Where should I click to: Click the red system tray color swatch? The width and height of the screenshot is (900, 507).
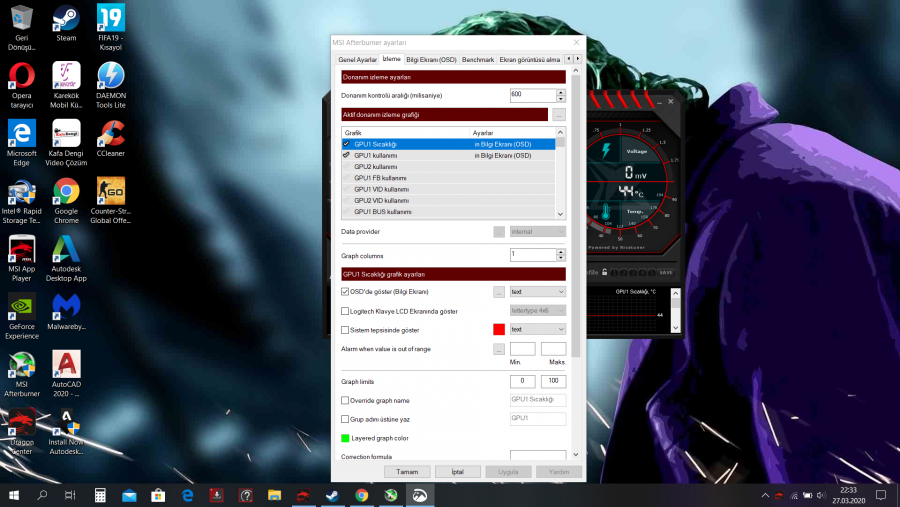point(499,330)
